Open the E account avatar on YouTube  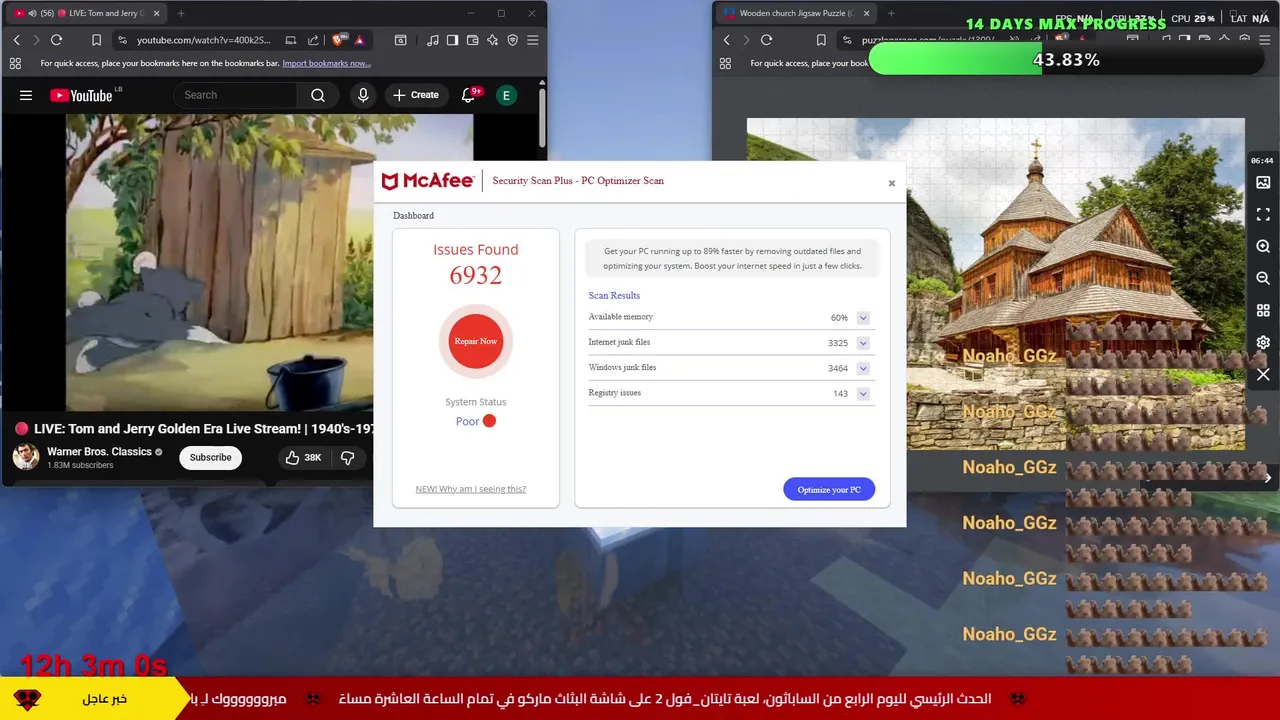506,95
